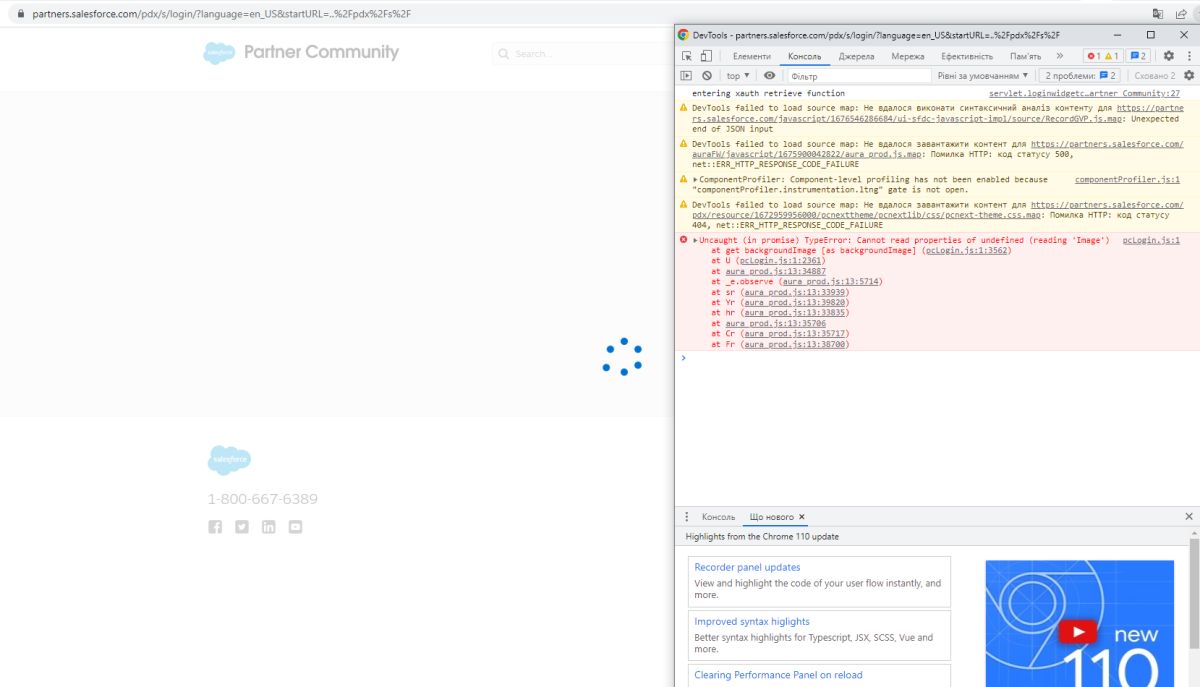Open console settings via the gear beside Сховано 2
Image resolution: width=1200 pixels, height=687 pixels.
coord(1189,75)
